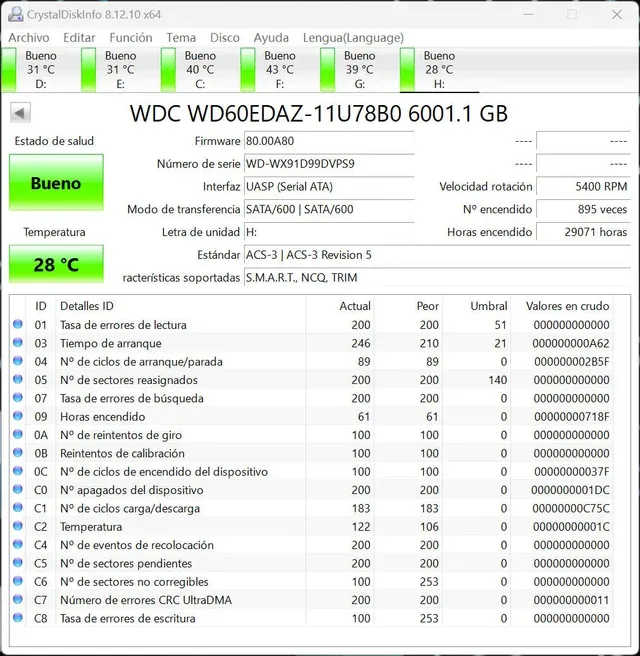Open the Ayuda menu

(x=271, y=38)
